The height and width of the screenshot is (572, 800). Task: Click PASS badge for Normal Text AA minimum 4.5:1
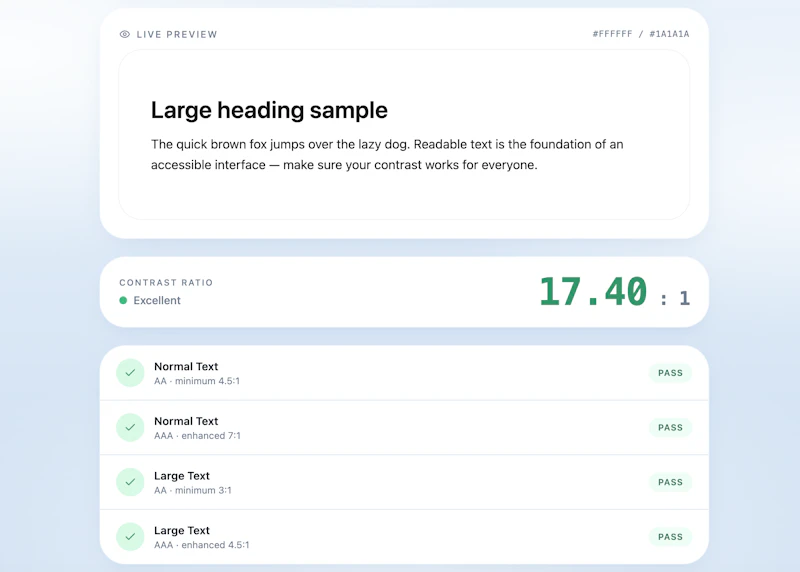(x=670, y=373)
